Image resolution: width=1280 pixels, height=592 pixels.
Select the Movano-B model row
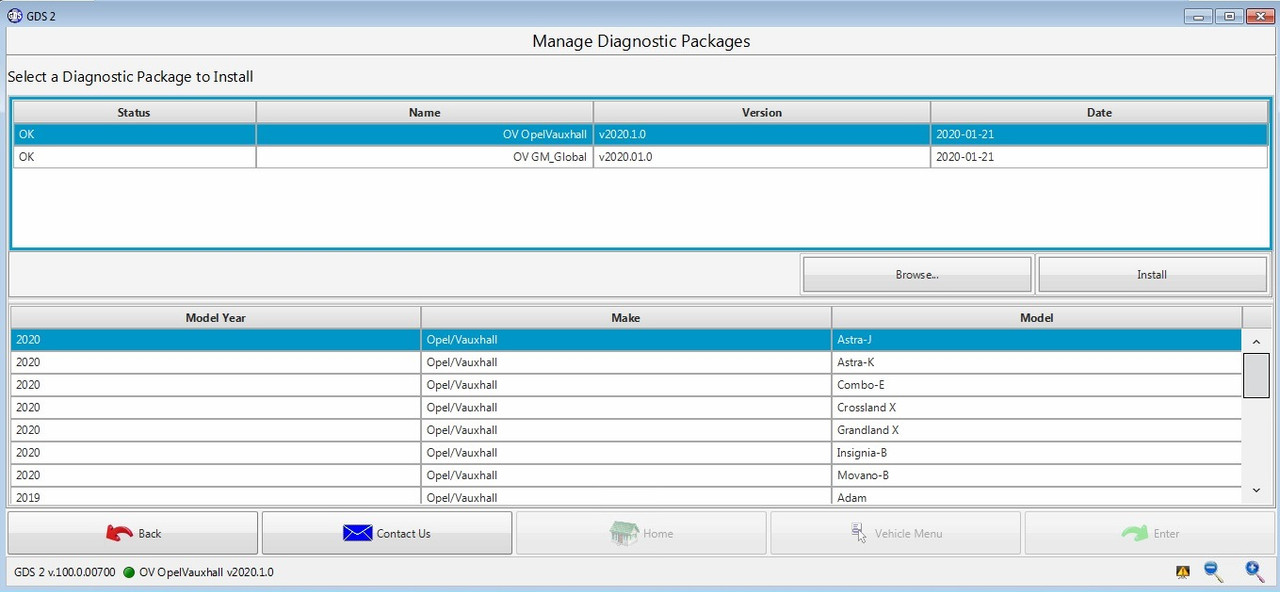pyautogui.click(x=626, y=475)
